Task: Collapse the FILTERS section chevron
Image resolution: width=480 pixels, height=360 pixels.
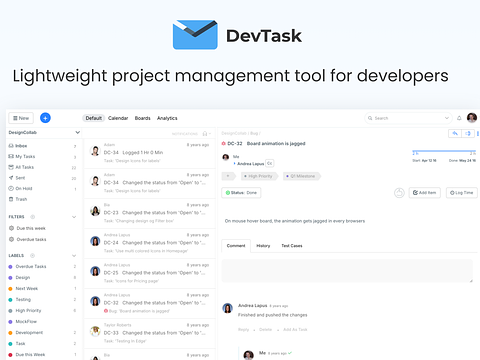Action: click(x=74, y=217)
